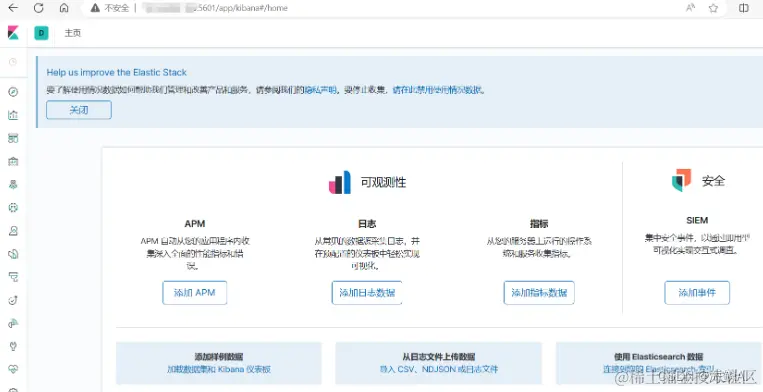Click the 日志 section title
Image resolution: width=763 pixels, height=392 pixels.
pyautogui.click(x=367, y=224)
